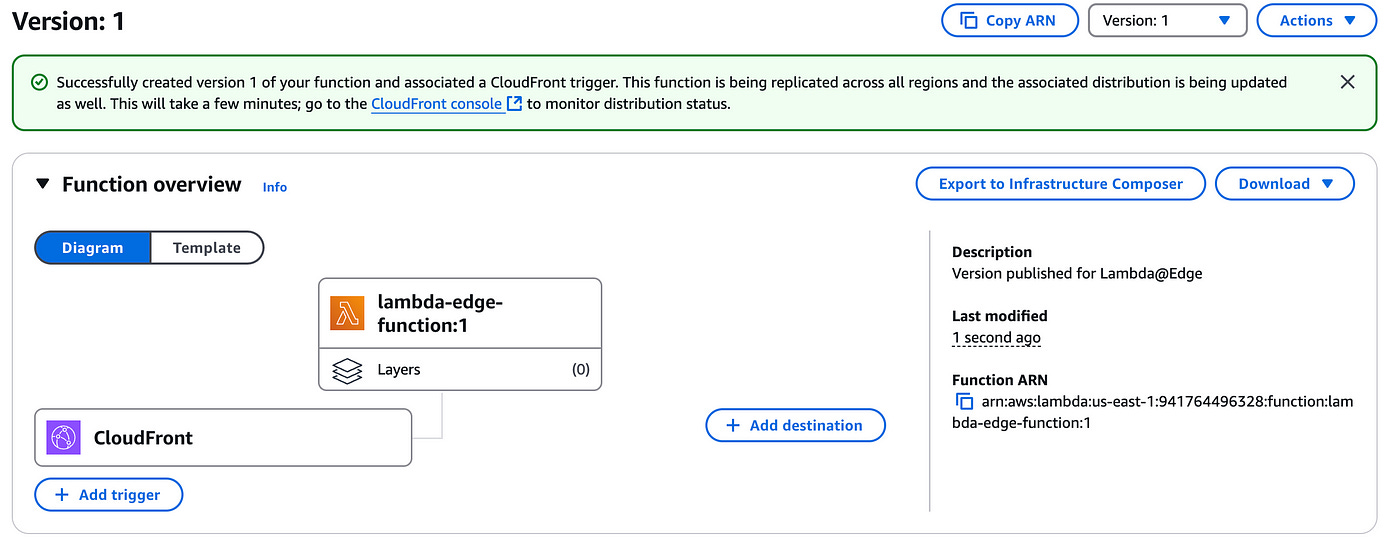Select the CloudFront trigger box
This screenshot has height=557, width=1400.
(223, 437)
